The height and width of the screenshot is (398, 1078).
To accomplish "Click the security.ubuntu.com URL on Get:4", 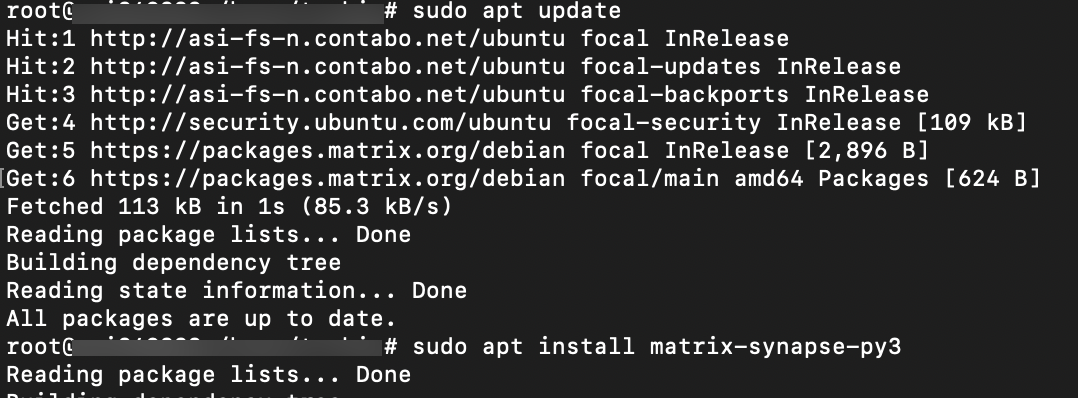I will pos(320,122).
